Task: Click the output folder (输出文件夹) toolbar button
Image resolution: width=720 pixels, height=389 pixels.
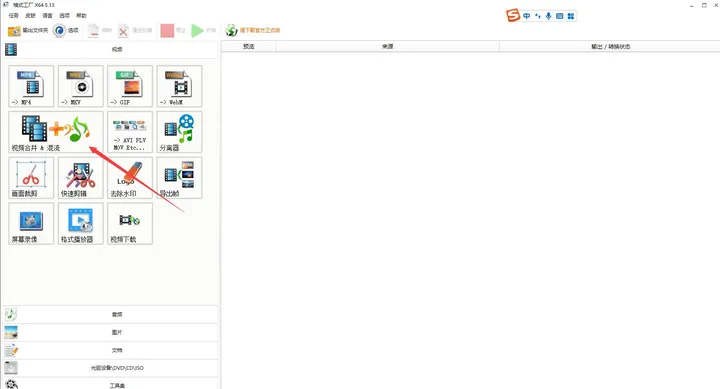Action: [28, 30]
